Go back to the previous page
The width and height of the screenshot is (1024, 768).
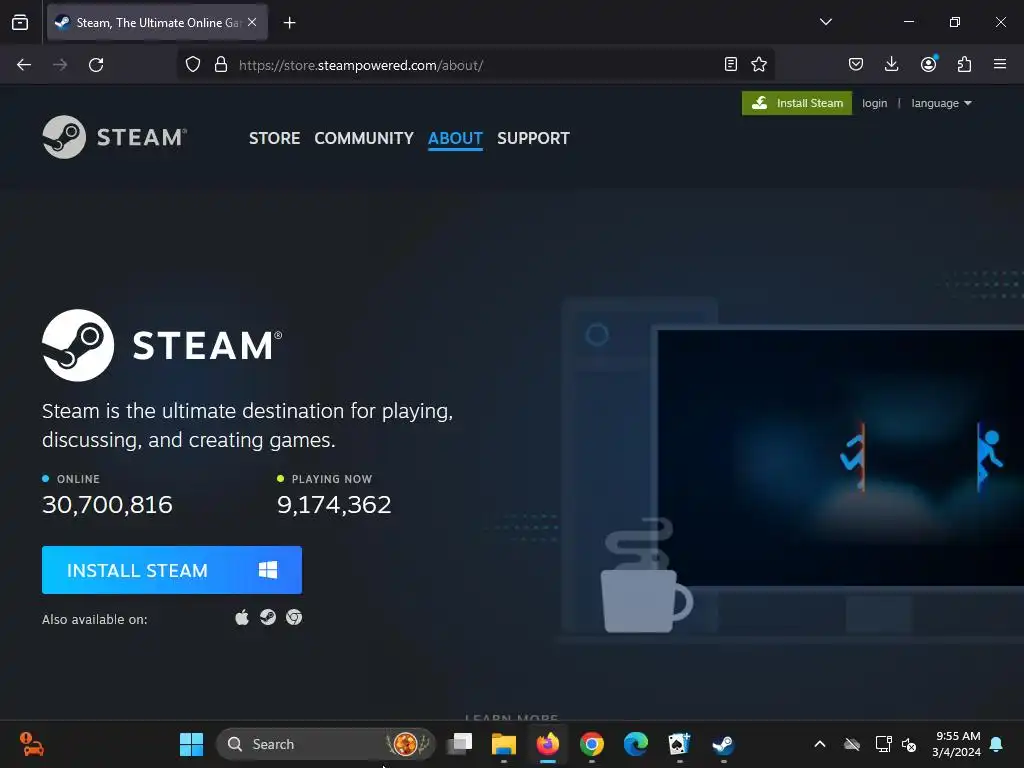(24, 65)
